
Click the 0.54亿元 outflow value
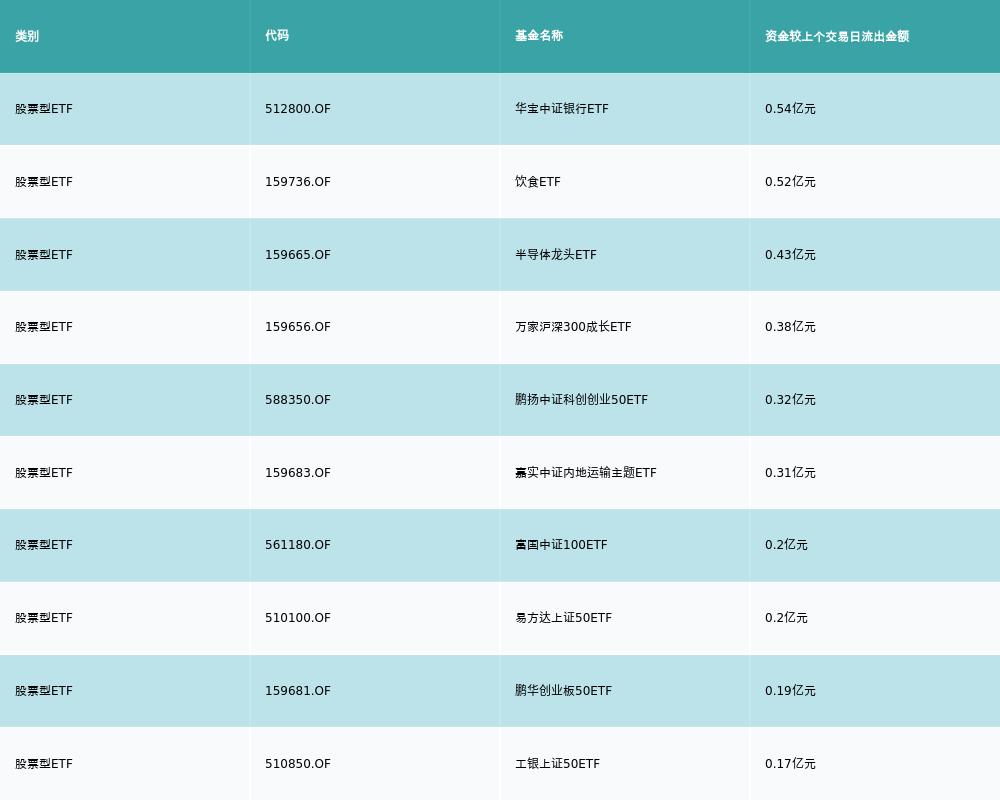(x=790, y=108)
